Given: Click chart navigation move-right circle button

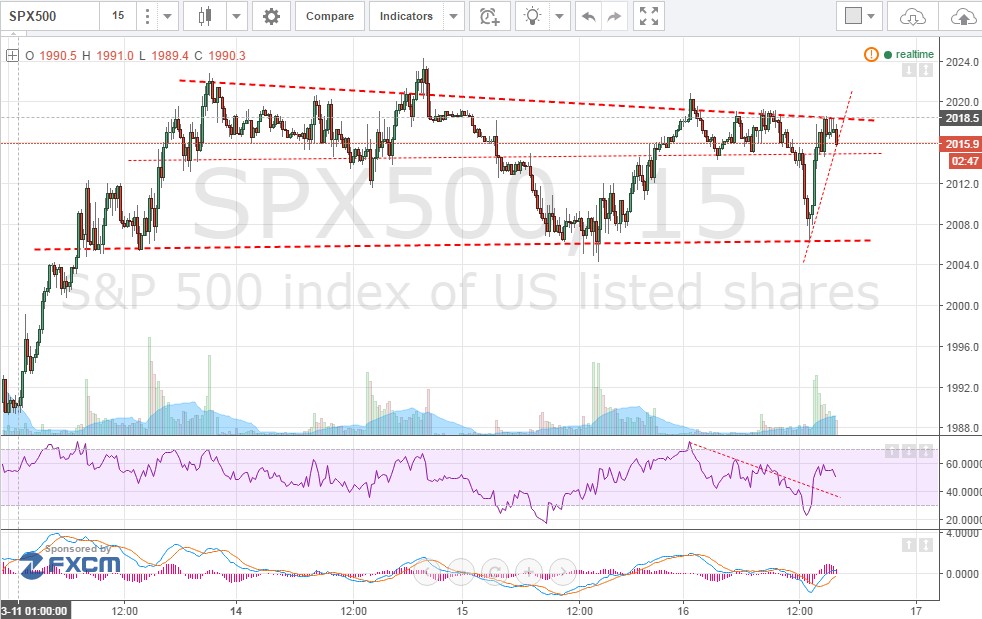Looking at the screenshot, I should (x=562, y=571).
